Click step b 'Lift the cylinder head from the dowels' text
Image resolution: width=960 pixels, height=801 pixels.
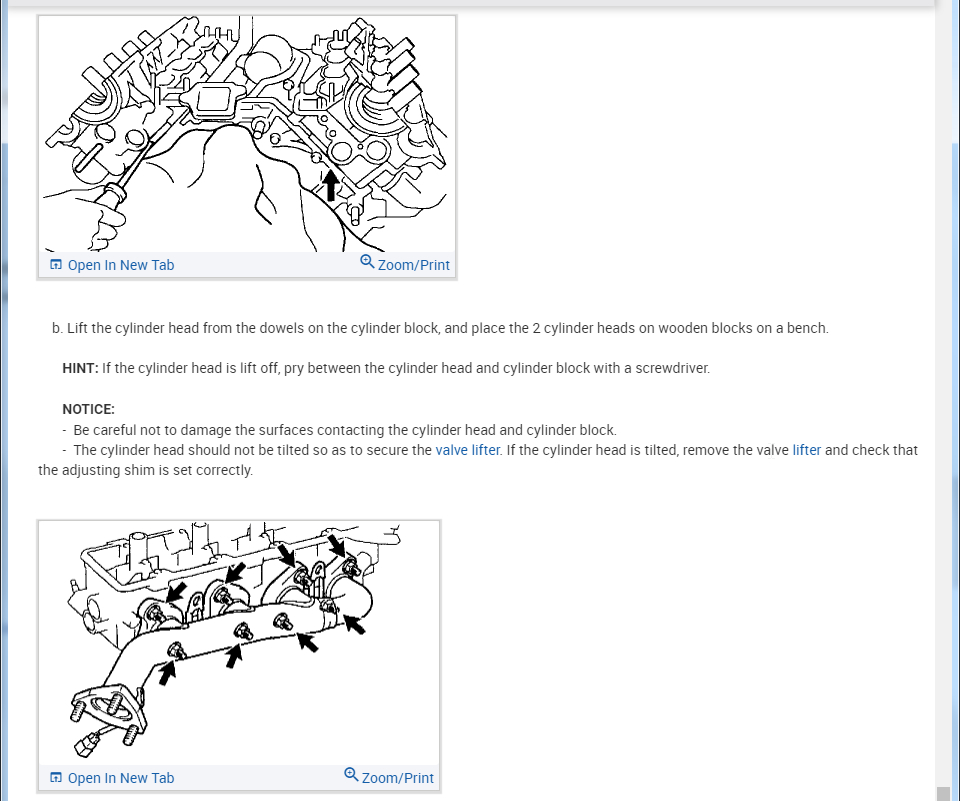(440, 328)
